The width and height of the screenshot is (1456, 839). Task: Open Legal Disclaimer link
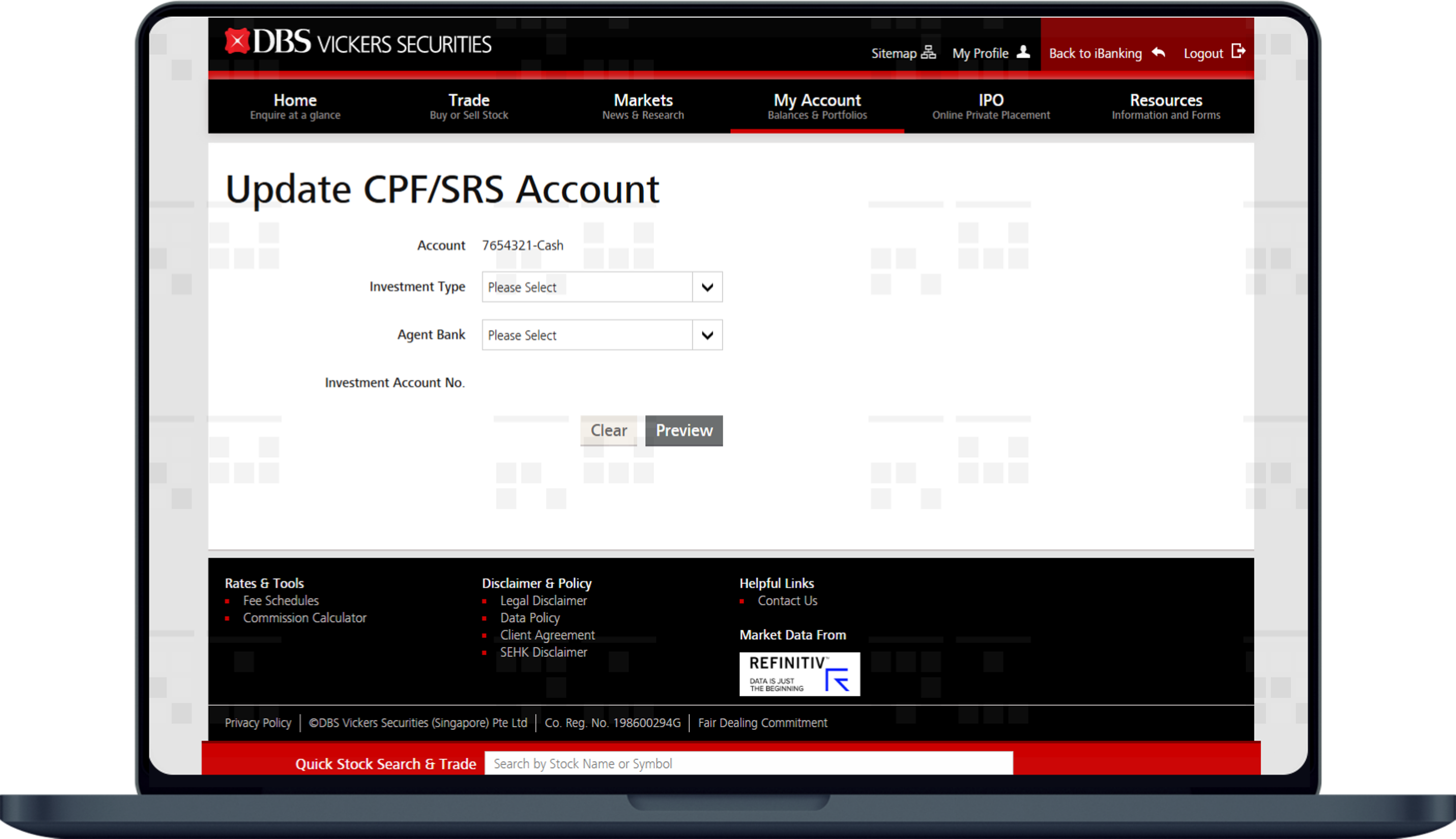[x=543, y=600]
